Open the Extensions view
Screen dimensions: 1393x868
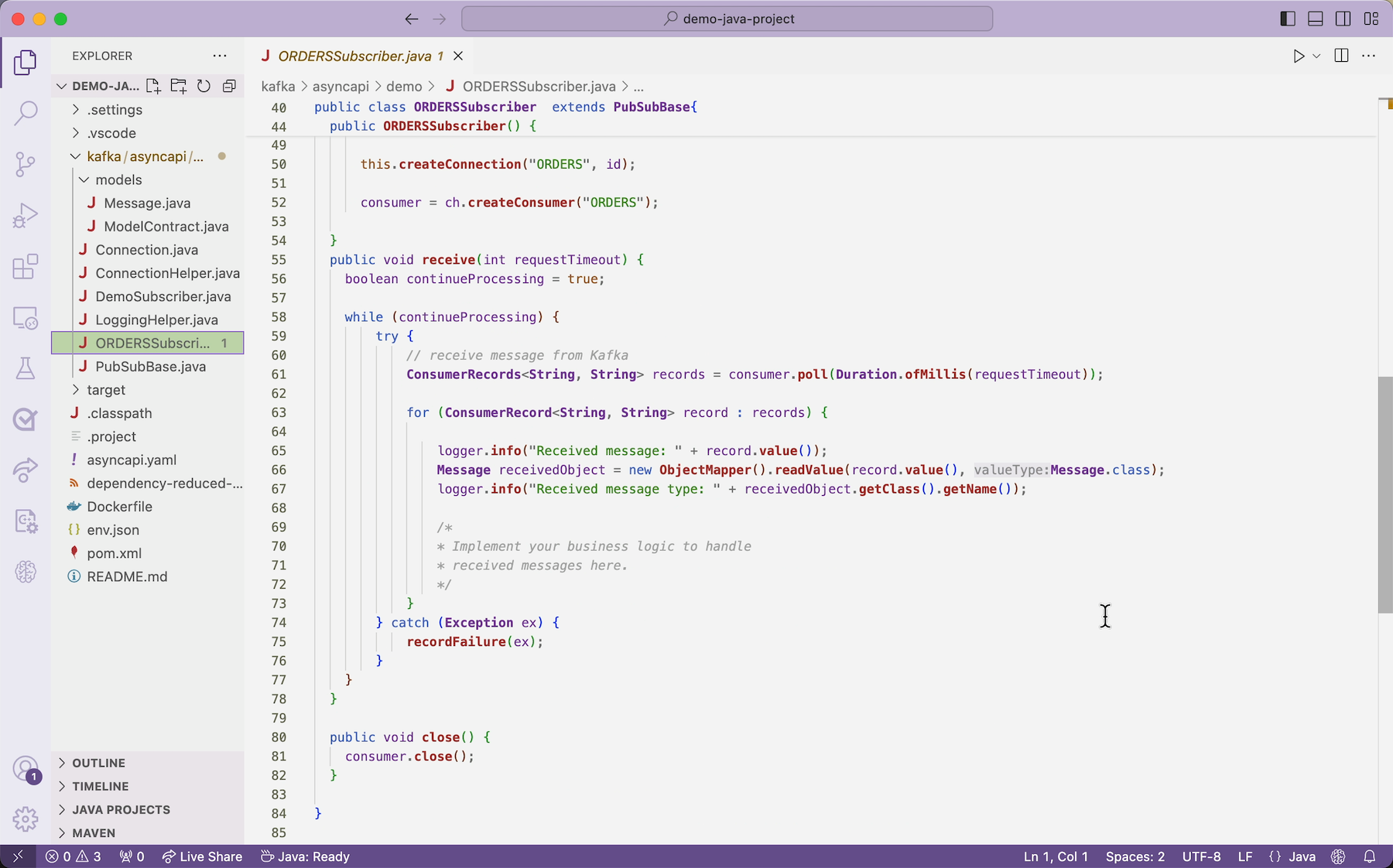point(26,267)
